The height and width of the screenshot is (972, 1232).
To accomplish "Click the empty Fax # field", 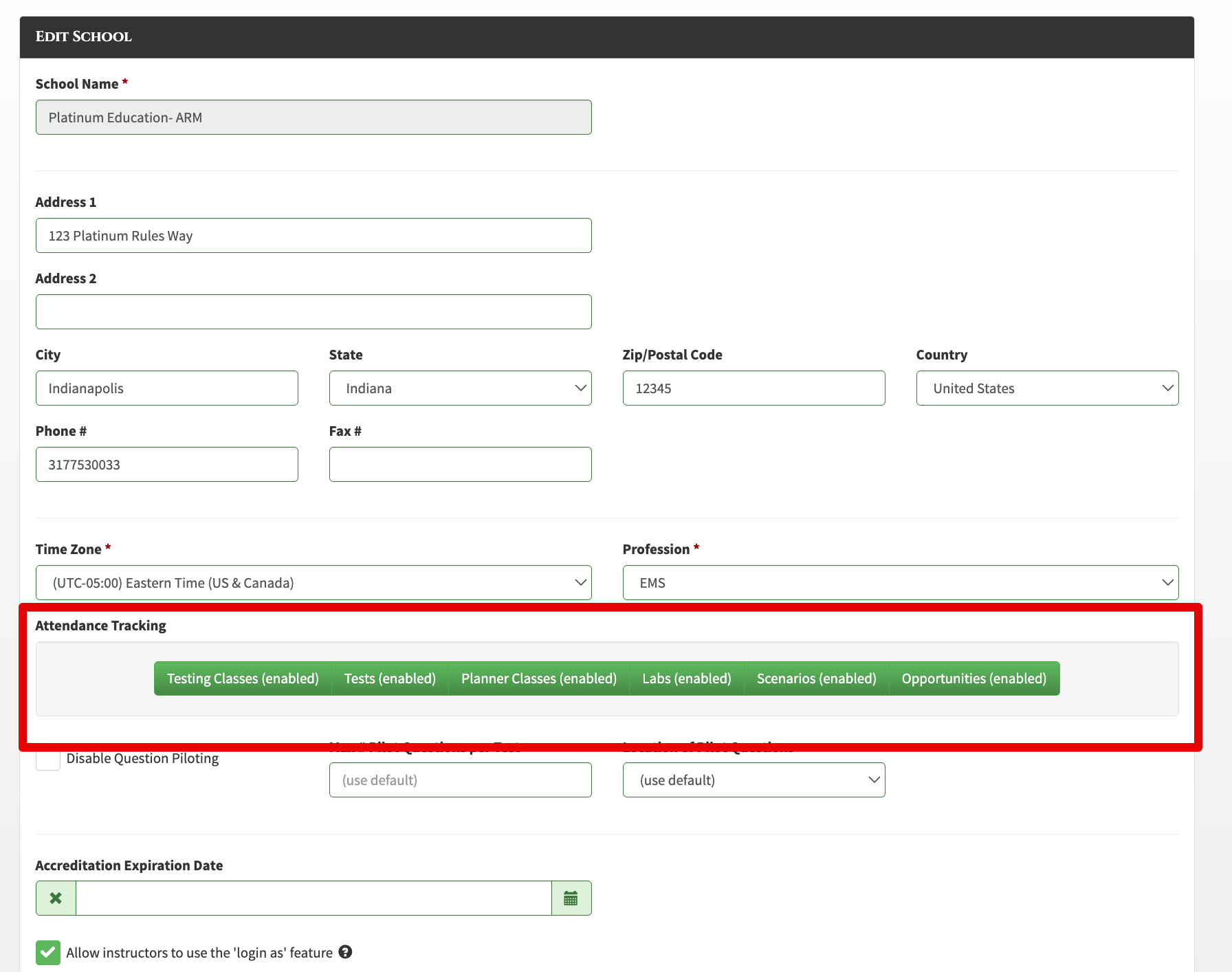I will 461,465.
